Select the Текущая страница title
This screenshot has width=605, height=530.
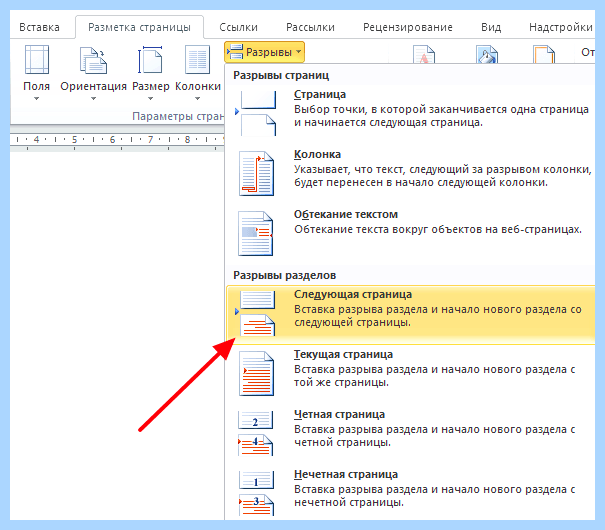(x=343, y=354)
